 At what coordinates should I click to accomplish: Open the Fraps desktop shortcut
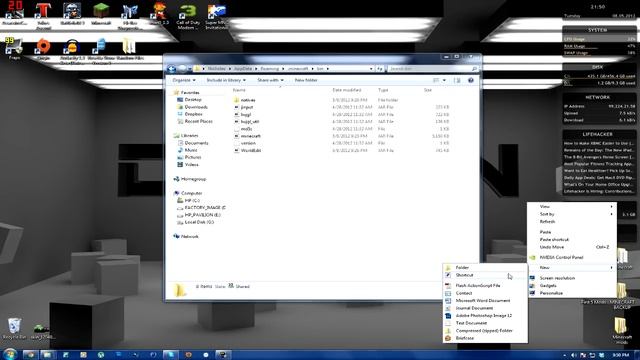coord(14,49)
